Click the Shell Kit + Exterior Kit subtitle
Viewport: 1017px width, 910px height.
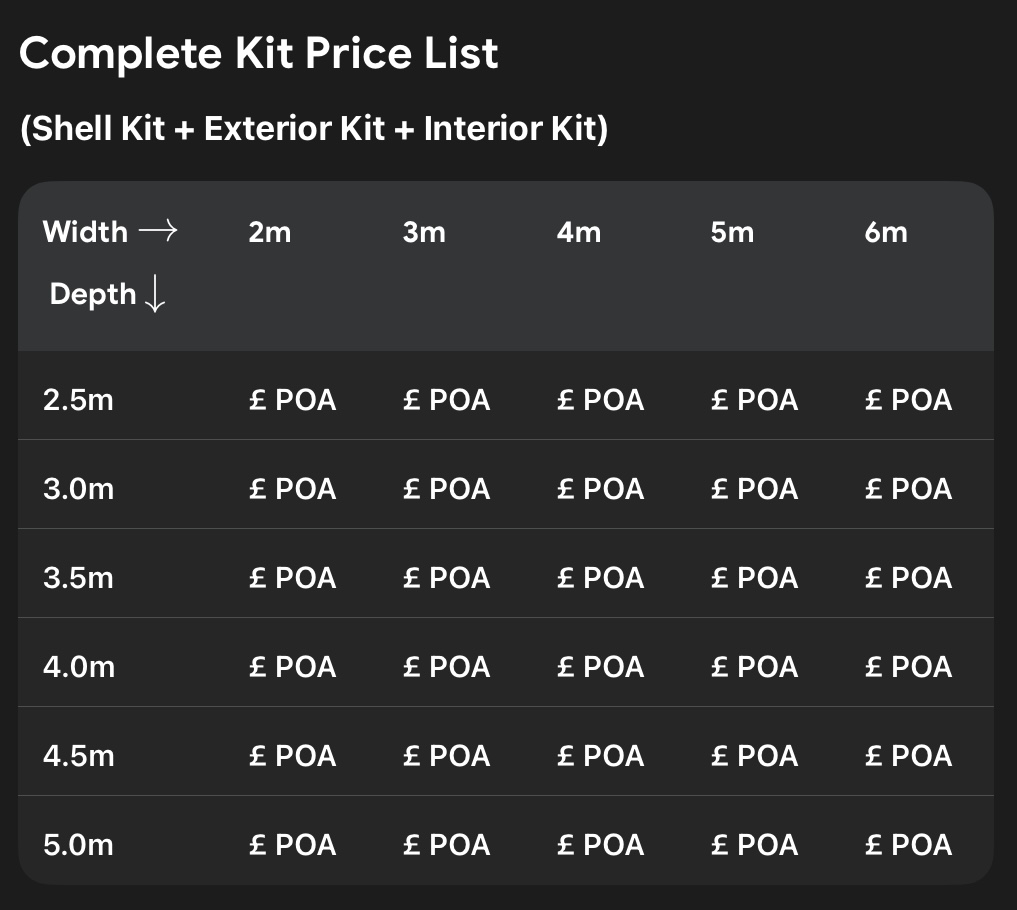click(x=314, y=129)
